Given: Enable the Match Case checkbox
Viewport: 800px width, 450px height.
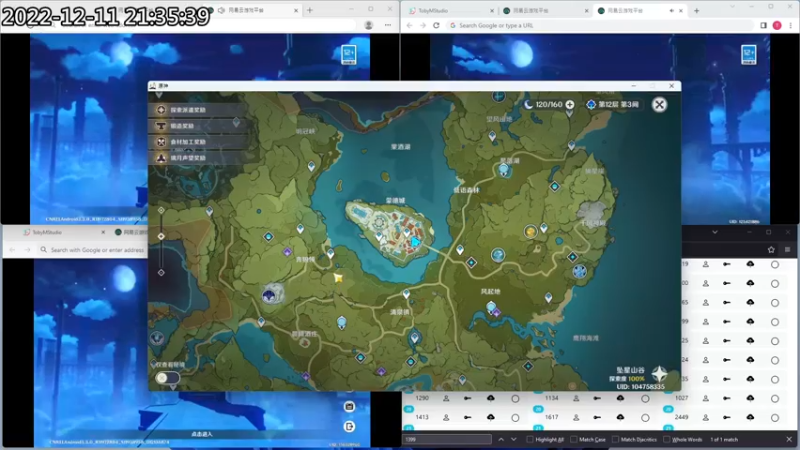Looking at the screenshot, I should (573, 439).
